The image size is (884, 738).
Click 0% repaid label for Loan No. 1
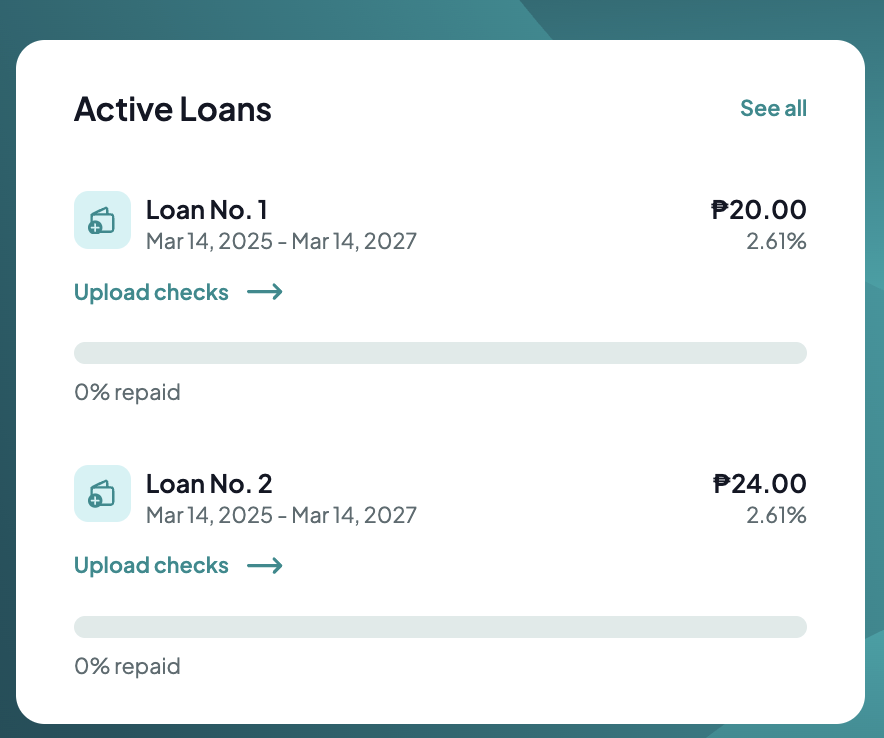127,392
